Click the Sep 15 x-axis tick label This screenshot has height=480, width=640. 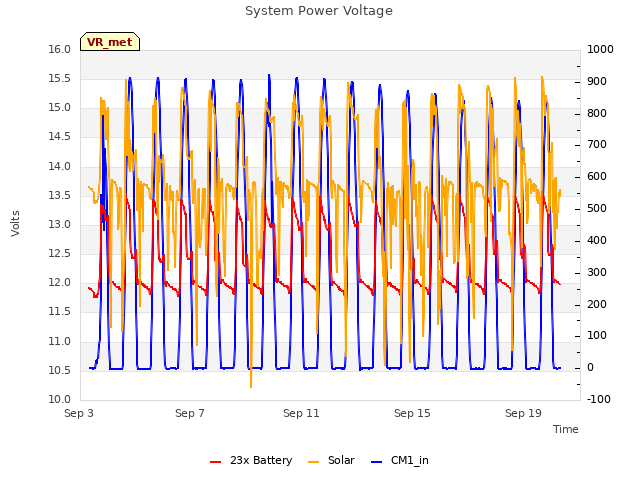click(x=412, y=413)
